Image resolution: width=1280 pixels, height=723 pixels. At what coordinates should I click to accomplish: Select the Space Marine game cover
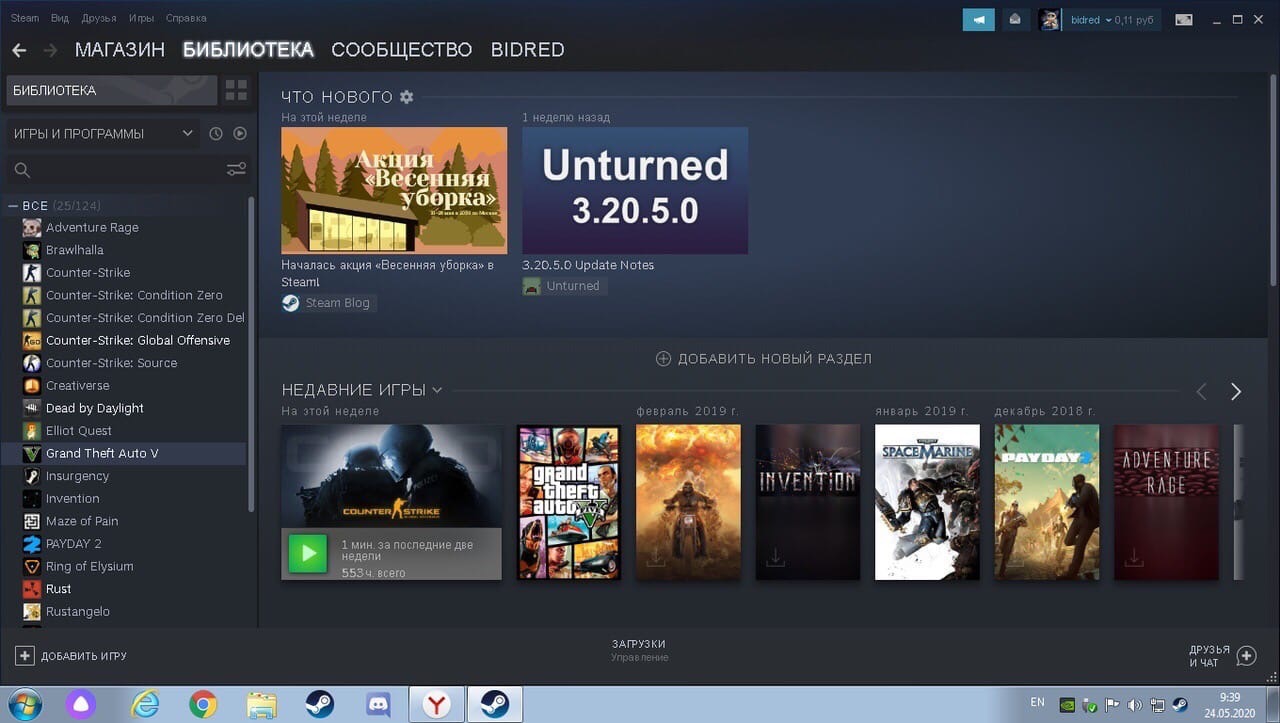(x=927, y=502)
